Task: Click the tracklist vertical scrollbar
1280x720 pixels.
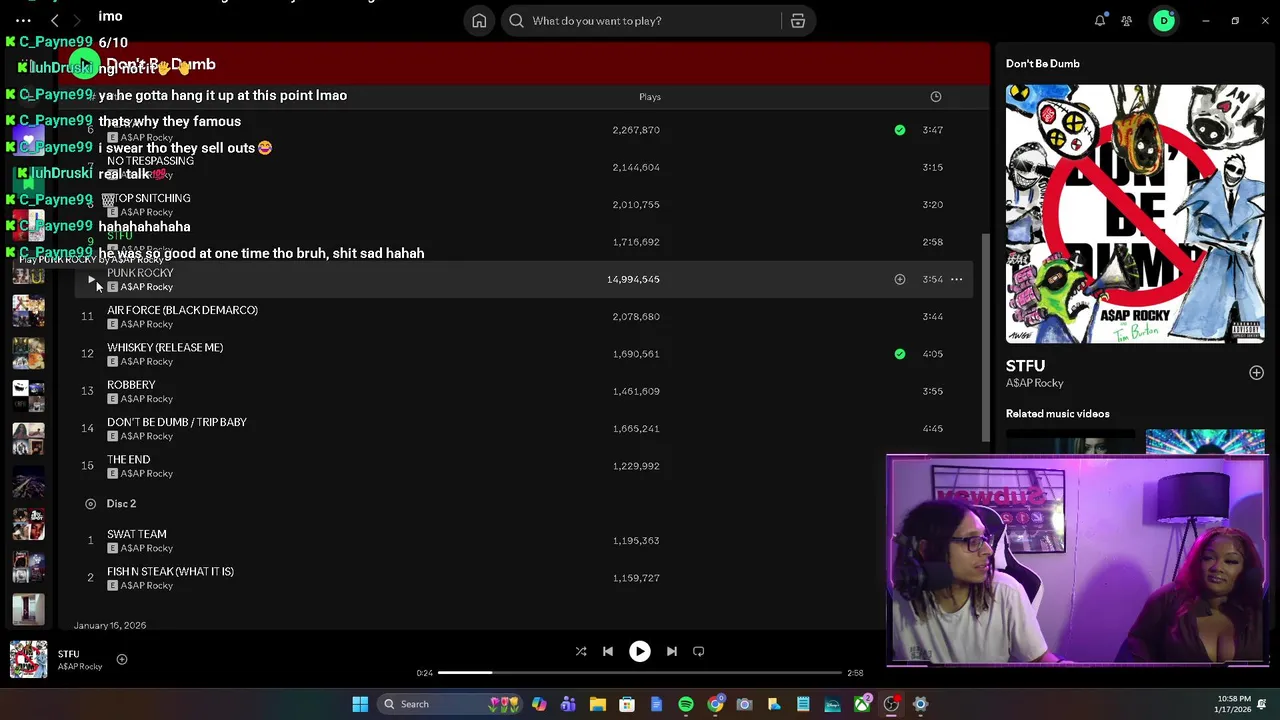Action: pyautogui.click(x=987, y=338)
